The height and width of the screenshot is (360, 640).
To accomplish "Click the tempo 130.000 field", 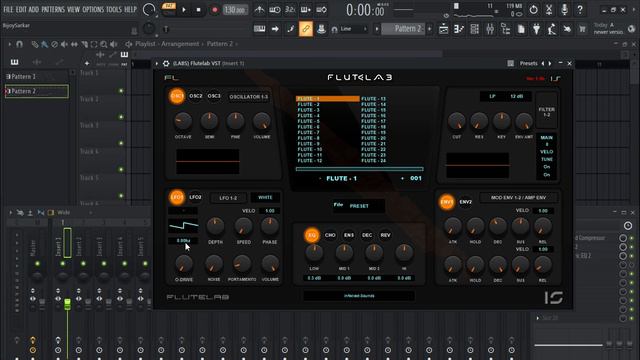I will pos(235,9).
